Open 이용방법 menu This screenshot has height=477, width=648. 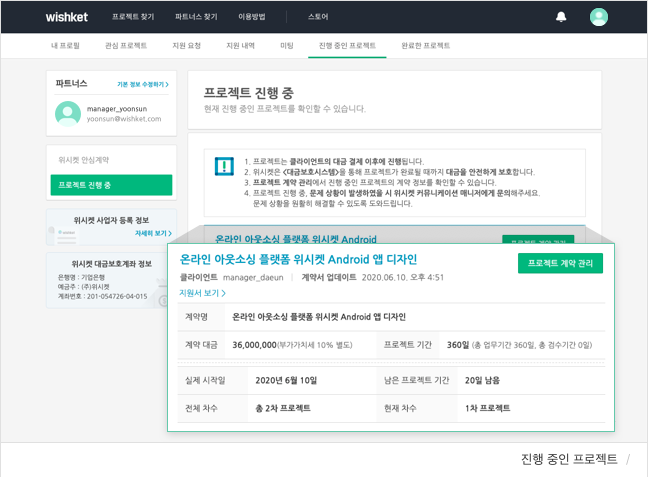[253, 17]
